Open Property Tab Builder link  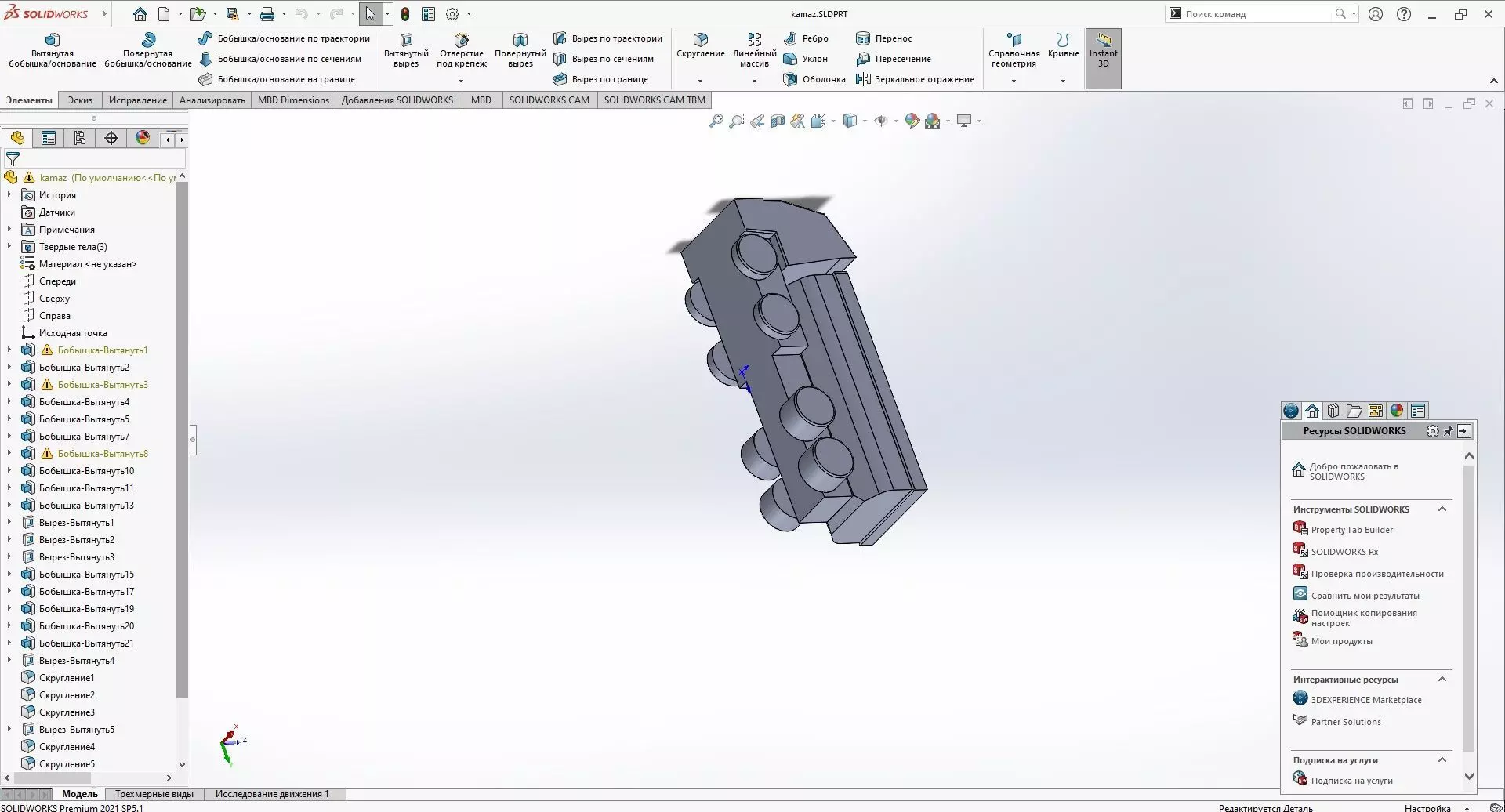1351,530
